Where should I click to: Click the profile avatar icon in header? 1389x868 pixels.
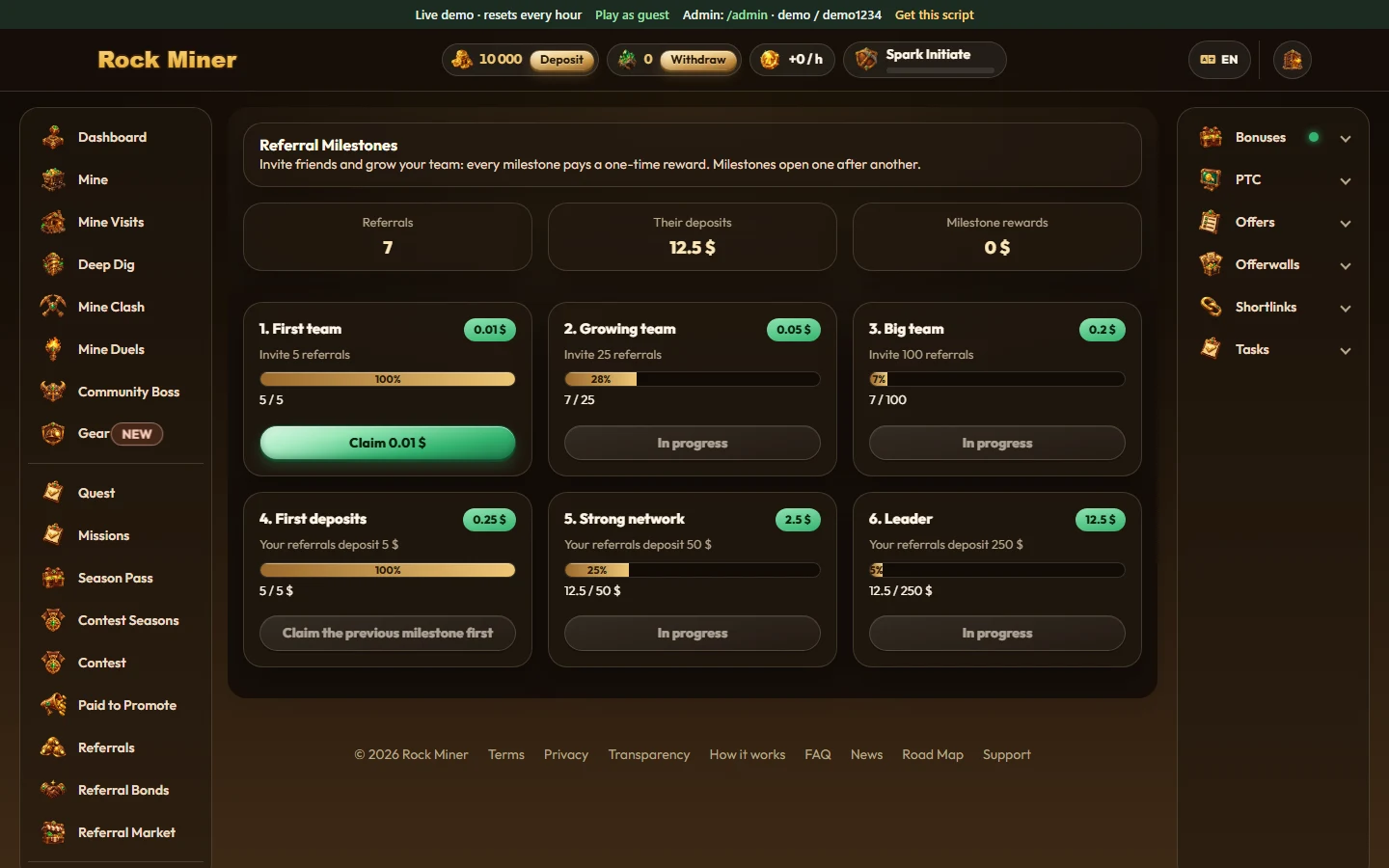tap(1293, 60)
